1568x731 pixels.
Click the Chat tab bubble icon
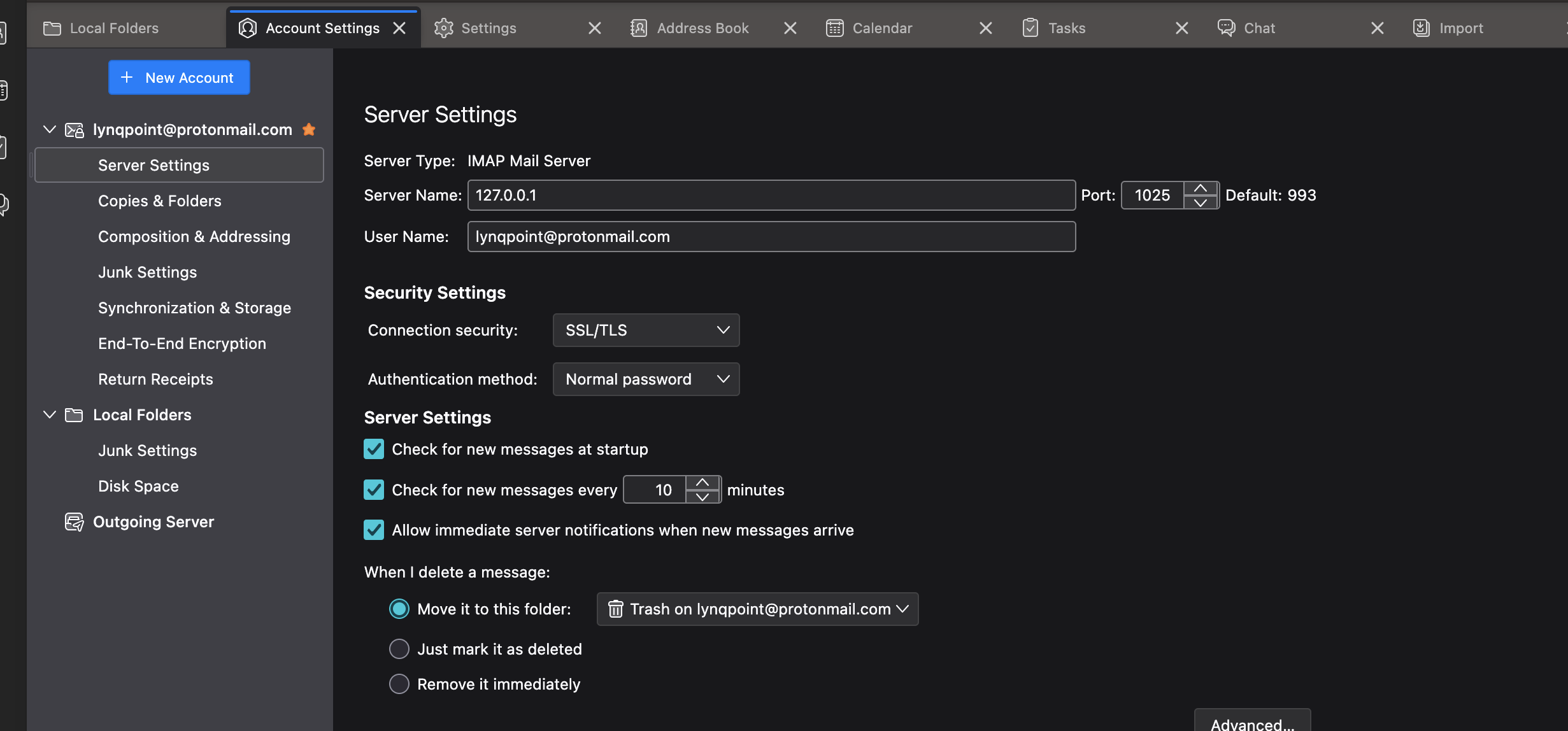(x=1226, y=28)
